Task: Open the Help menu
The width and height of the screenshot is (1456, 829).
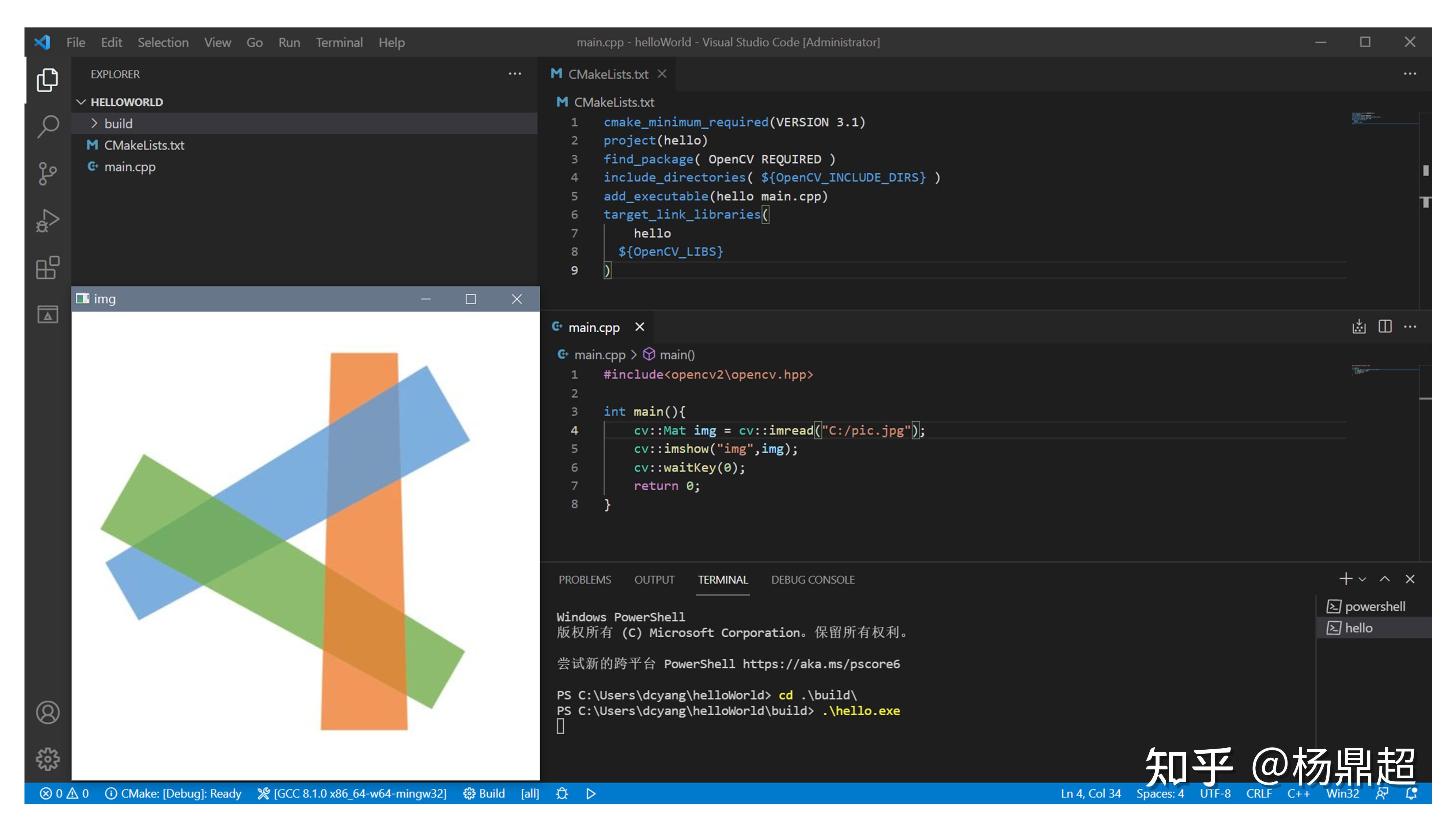Action: [x=392, y=42]
